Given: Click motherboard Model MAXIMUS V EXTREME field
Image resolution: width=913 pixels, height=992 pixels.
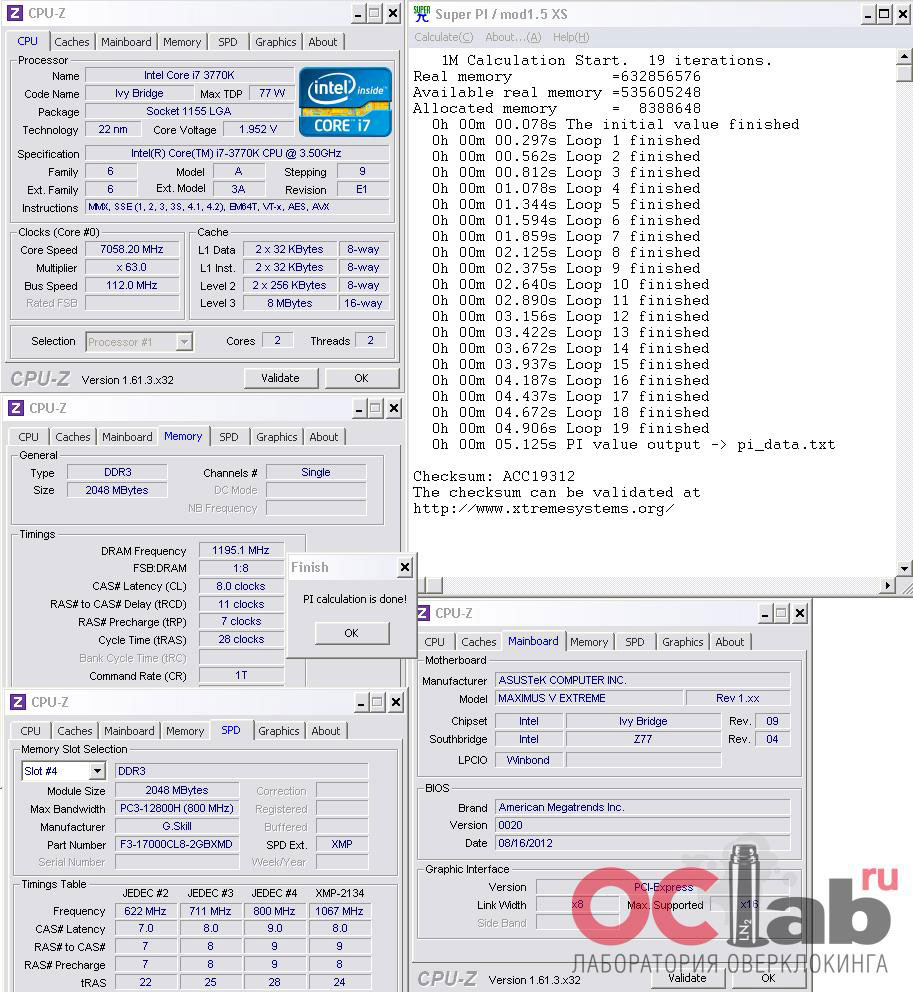Looking at the screenshot, I should tap(589, 698).
